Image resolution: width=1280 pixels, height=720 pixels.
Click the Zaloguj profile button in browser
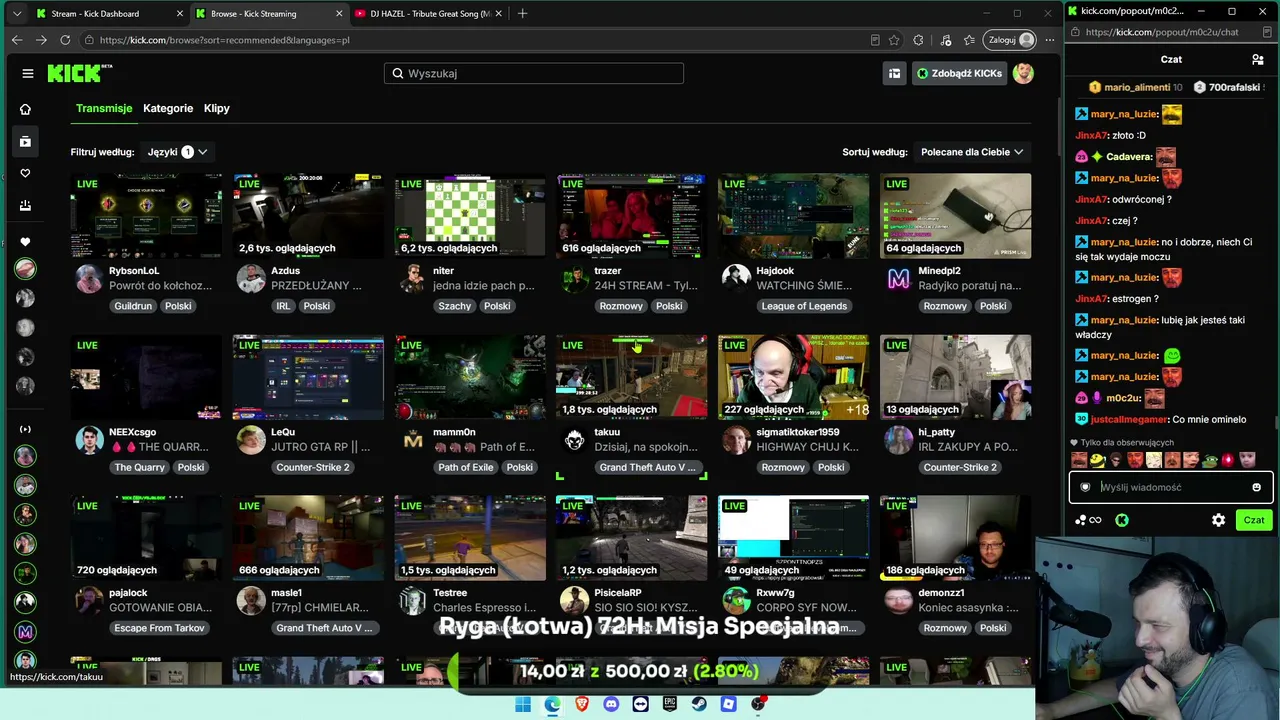[1010, 40]
